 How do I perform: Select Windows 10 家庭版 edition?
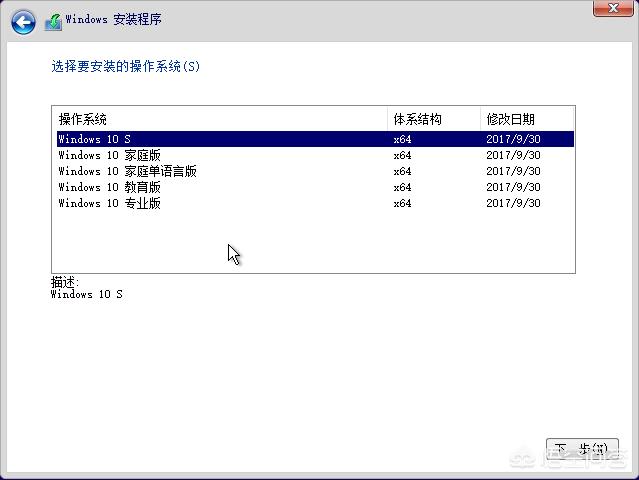[315, 155]
